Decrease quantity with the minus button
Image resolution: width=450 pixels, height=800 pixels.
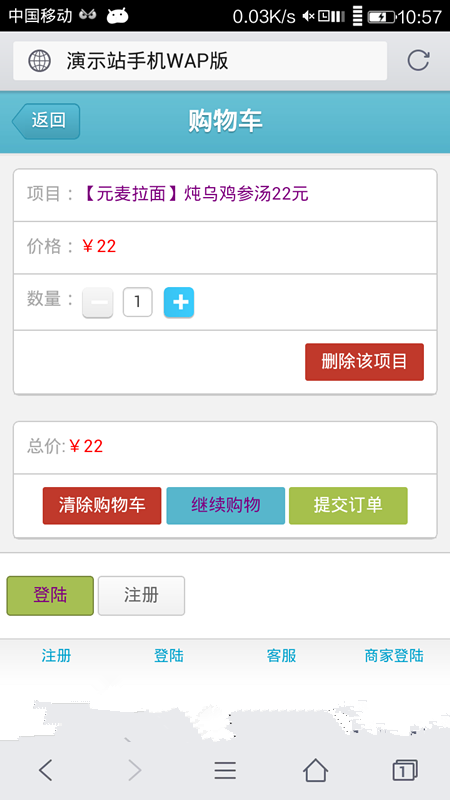(97, 303)
